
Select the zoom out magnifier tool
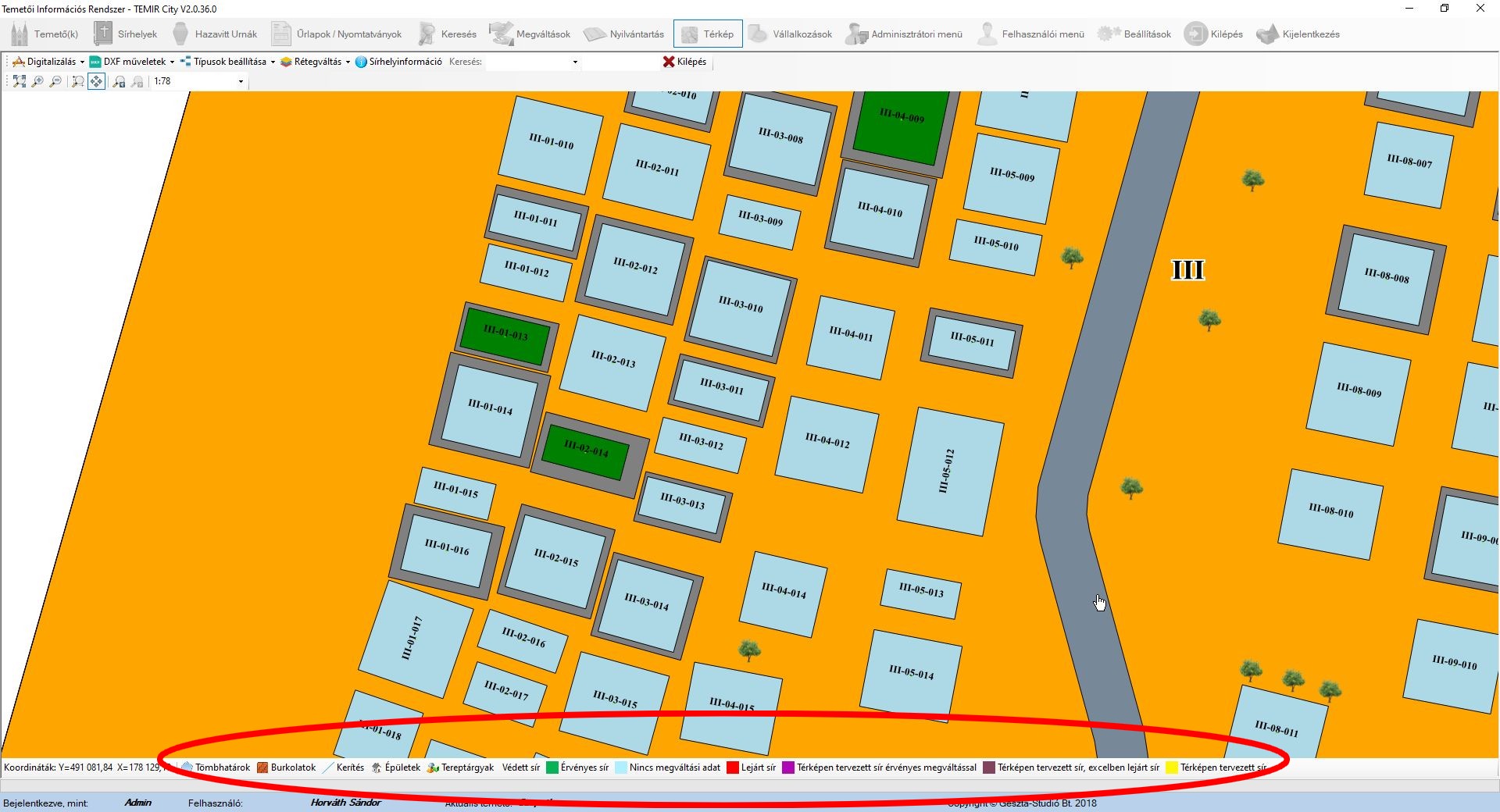[x=55, y=81]
